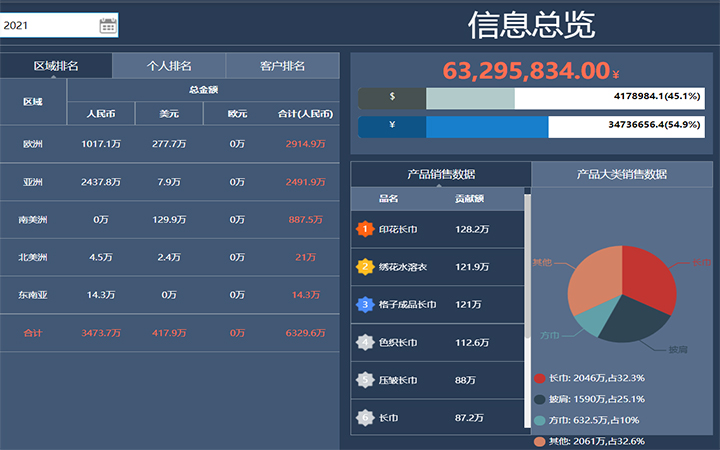This screenshot has height=450, width=720.
Task: Click the 信息总览 page title
Action: click(531, 25)
